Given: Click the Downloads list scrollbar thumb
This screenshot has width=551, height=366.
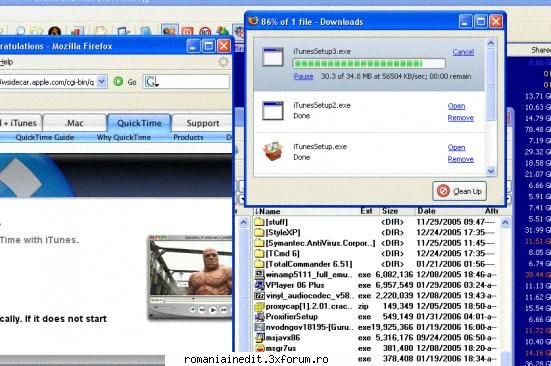Looking at the screenshot, I should click(491, 84).
